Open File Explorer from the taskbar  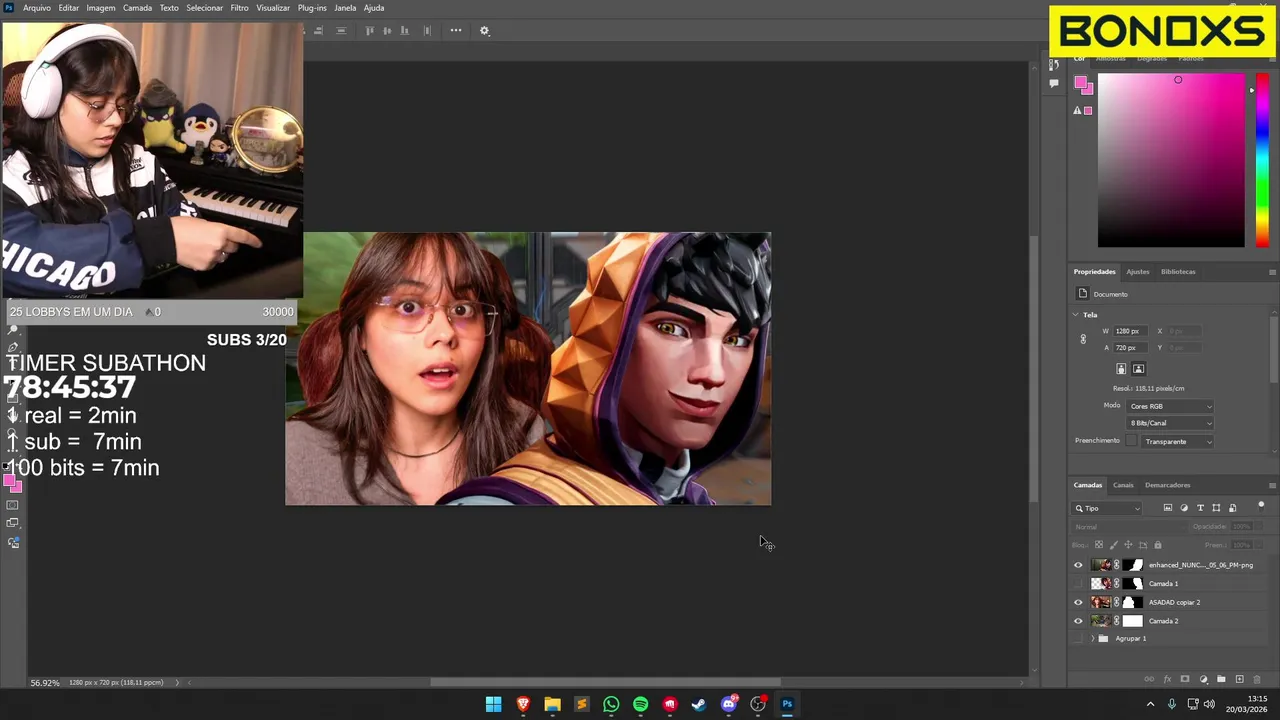(552, 704)
